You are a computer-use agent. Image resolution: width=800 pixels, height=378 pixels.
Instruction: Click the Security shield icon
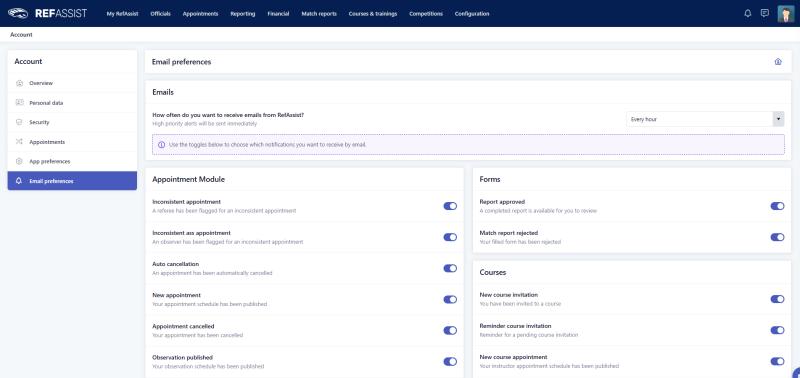click(19, 122)
